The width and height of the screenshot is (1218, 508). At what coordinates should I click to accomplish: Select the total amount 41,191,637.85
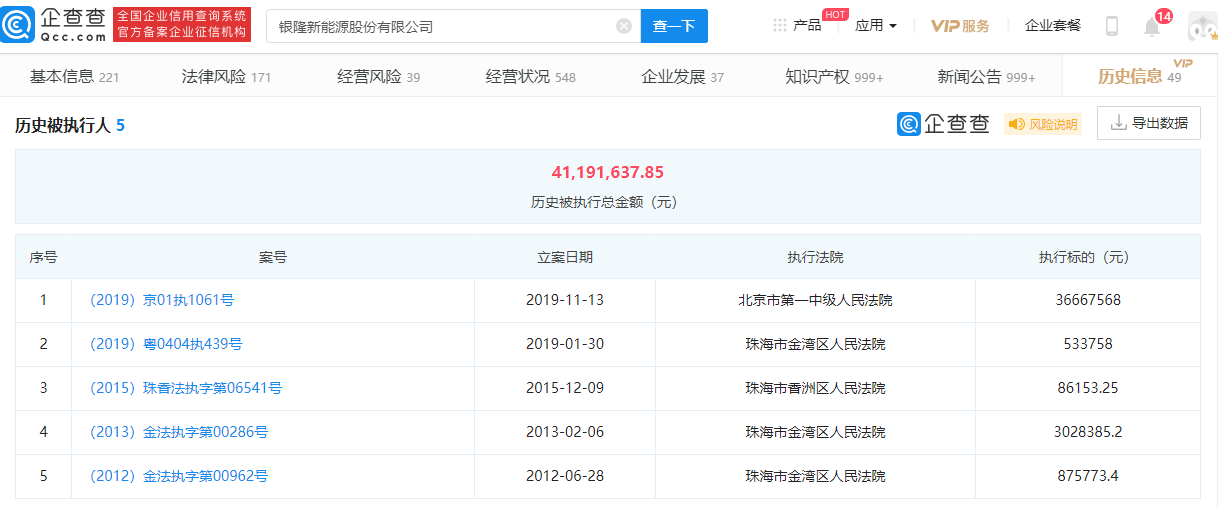(608, 172)
